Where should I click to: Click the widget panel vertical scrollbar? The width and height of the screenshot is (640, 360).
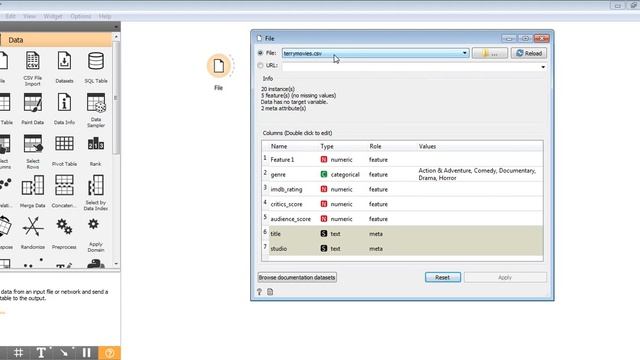click(x=116, y=98)
